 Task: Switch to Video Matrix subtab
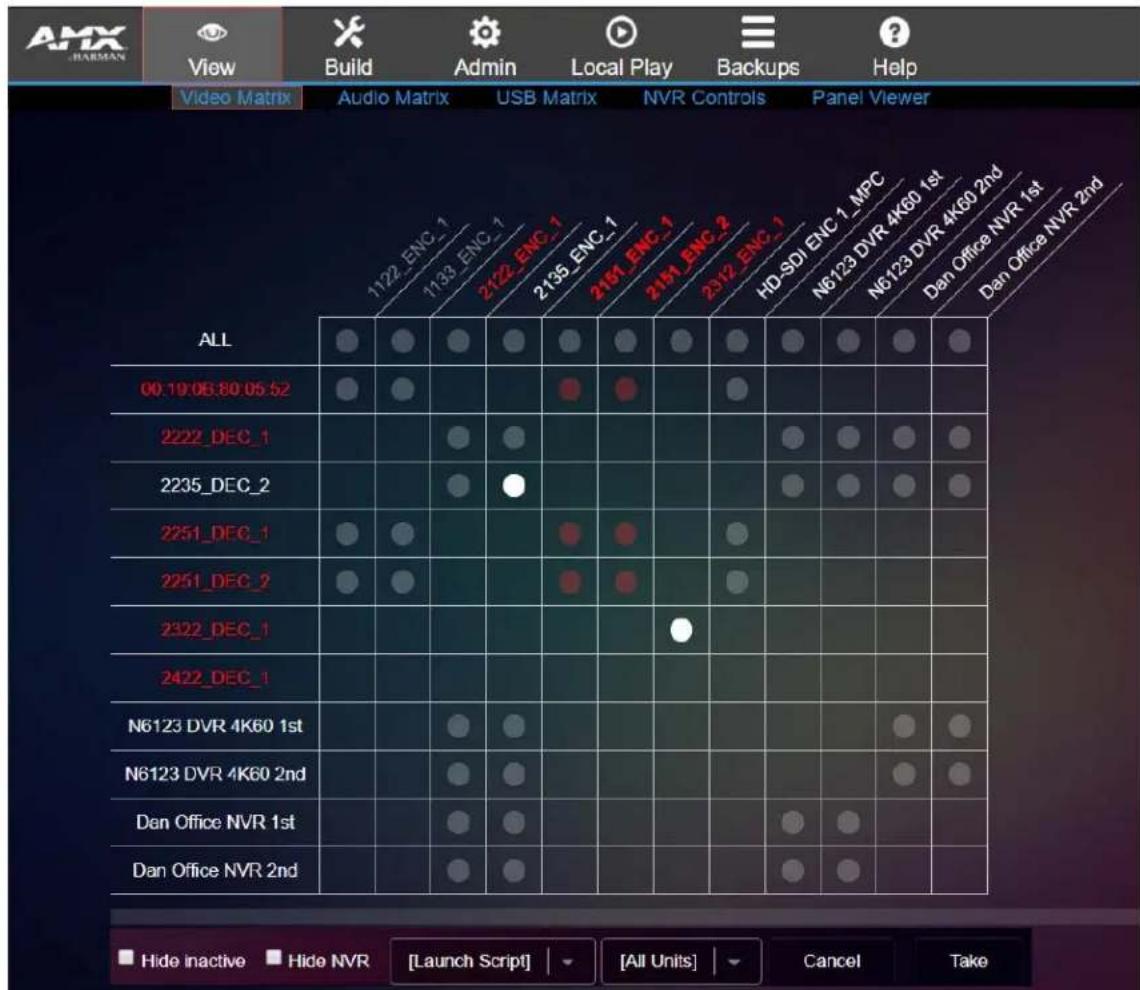coord(236,97)
